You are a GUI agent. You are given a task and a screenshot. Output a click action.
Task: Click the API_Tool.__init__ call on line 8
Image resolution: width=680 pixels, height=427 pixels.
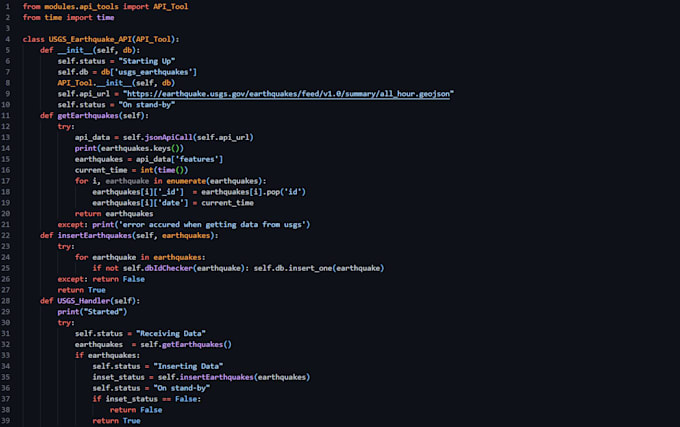[x=116, y=83]
